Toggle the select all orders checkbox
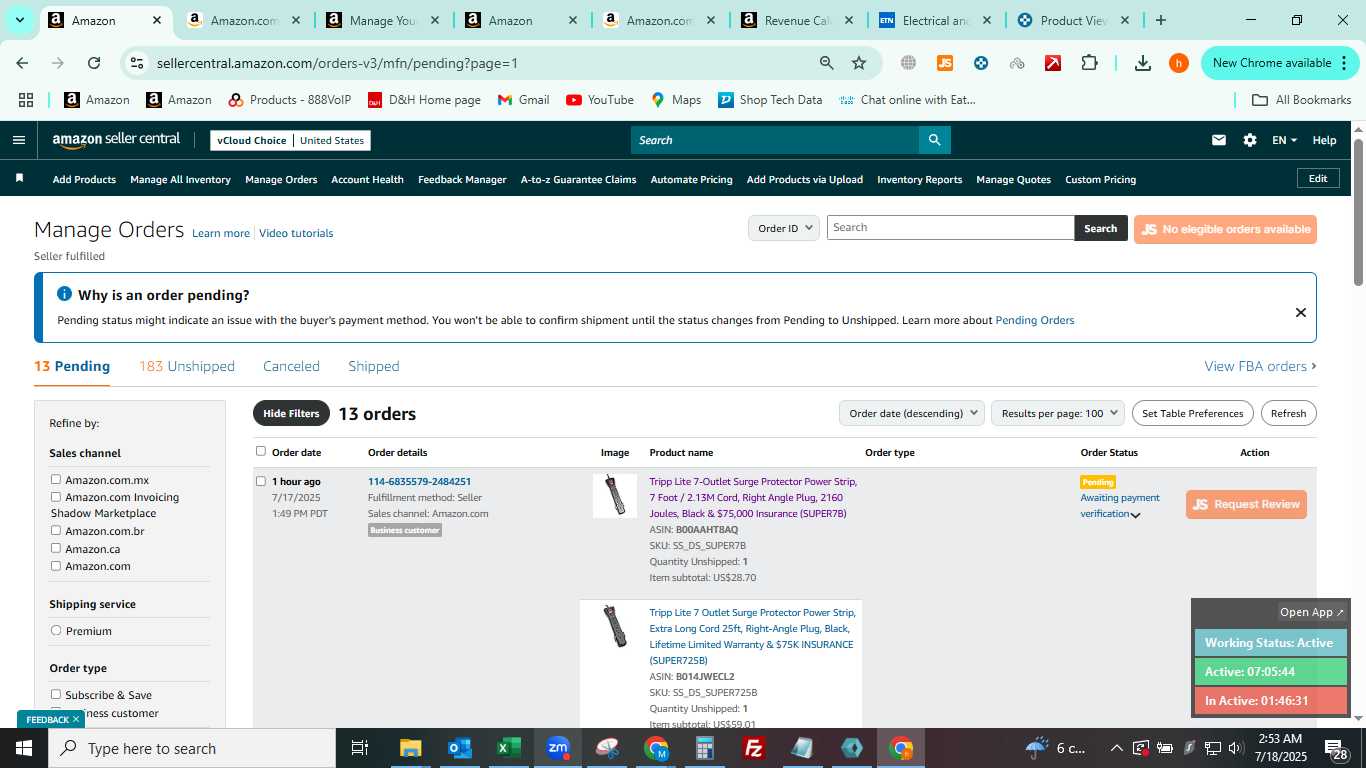1366x768 pixels. [x=261, y=451]
